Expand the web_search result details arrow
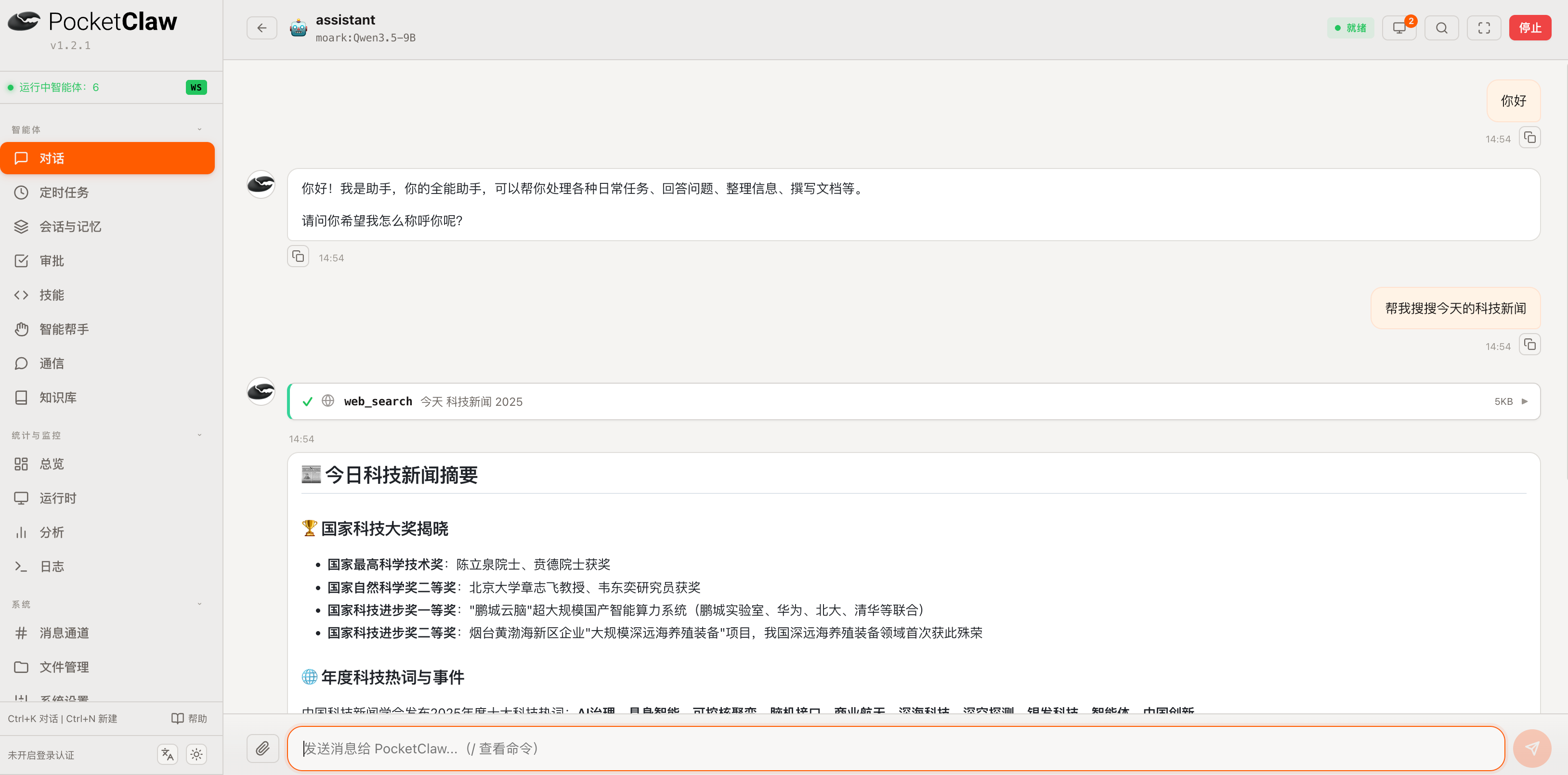The width and height of the screenshot is (1568, 775). pos(1525,401)
